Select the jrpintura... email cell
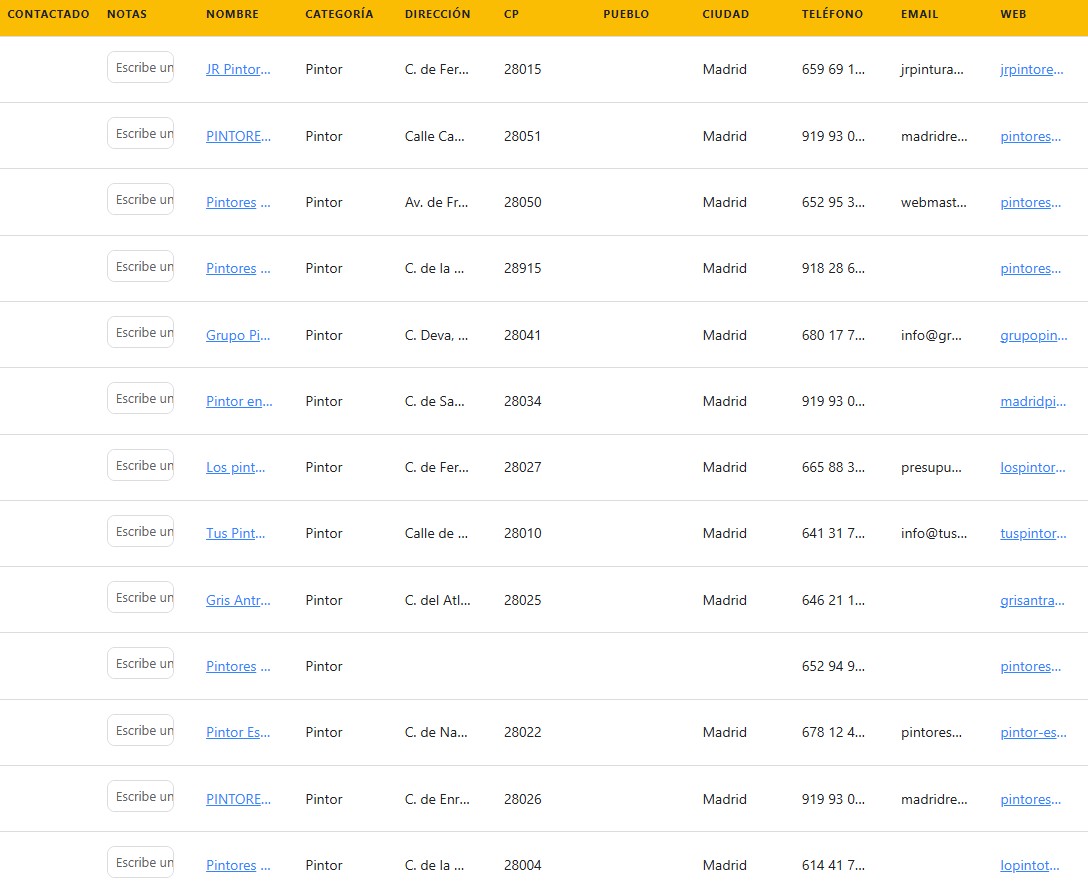The height and width of the screenshot is (885, 1088). pyautogui.click(x=932, y=69)
